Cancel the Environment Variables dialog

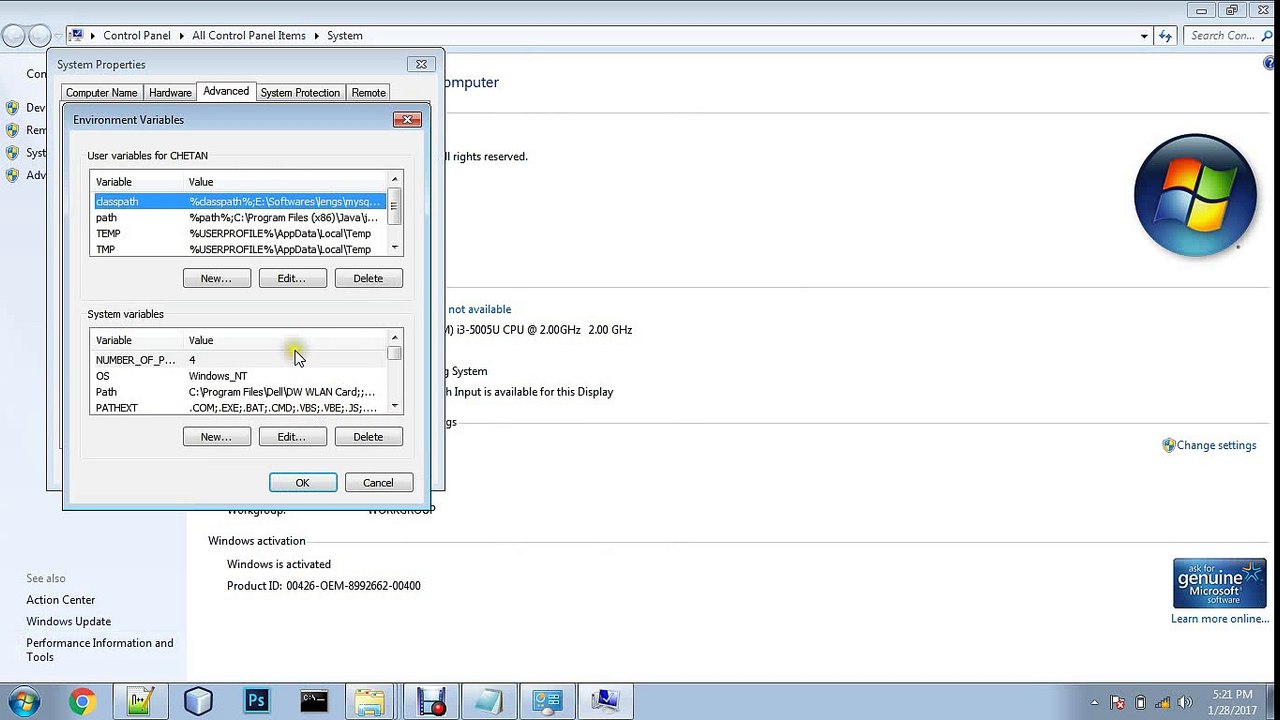379,483
